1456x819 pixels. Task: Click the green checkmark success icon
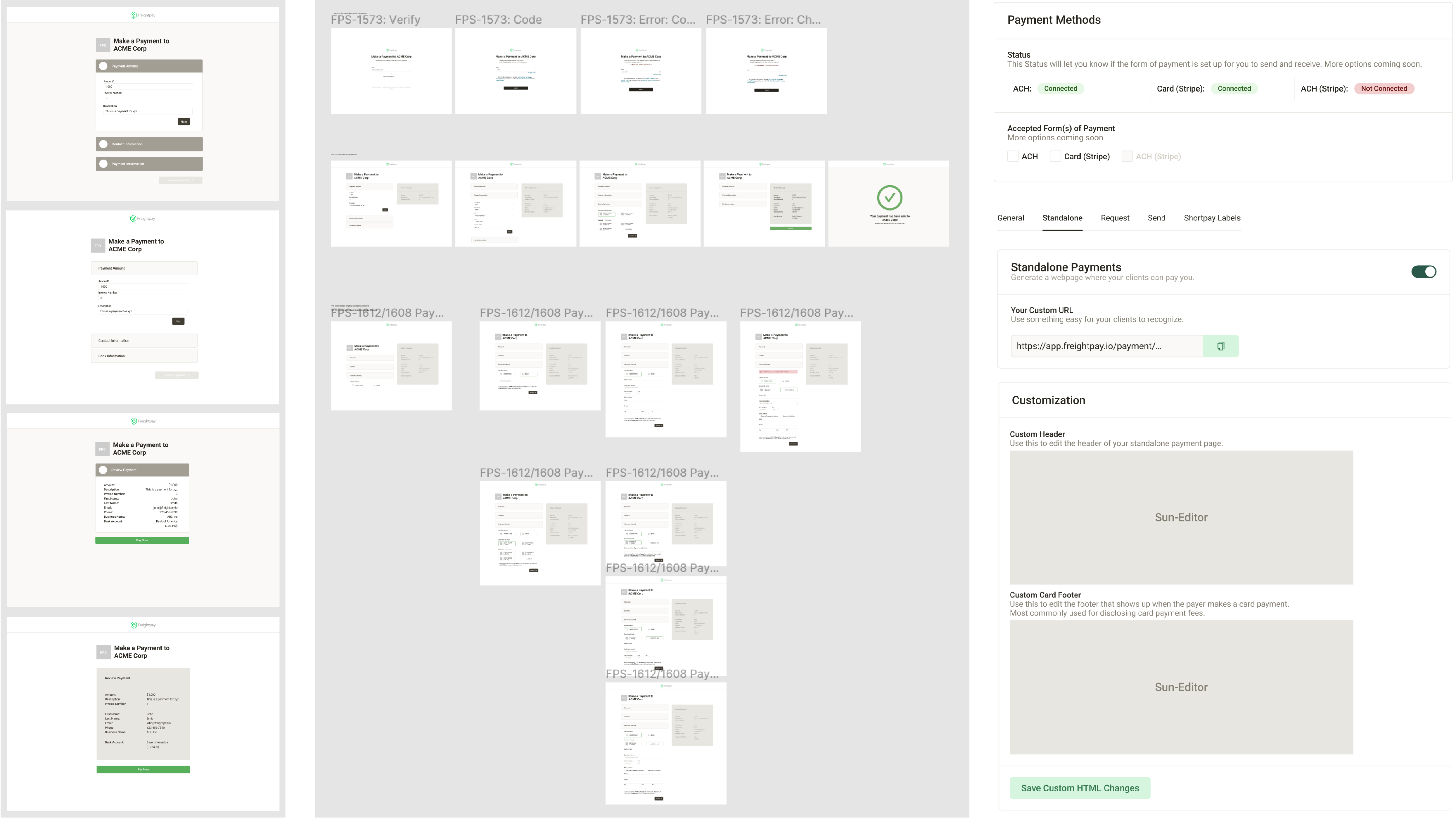click(x=889, y=197)
